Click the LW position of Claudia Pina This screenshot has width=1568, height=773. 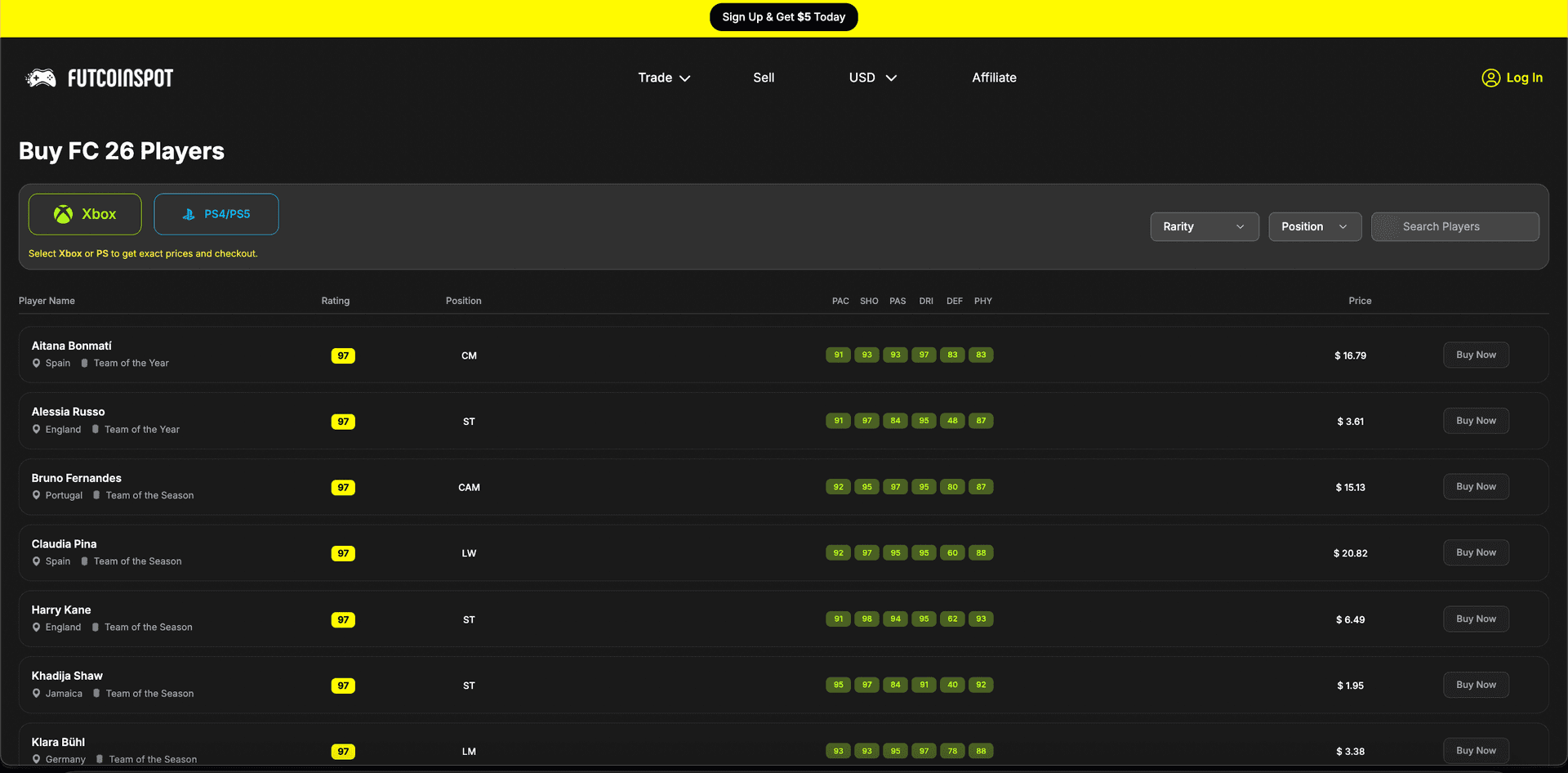(469, 553)
